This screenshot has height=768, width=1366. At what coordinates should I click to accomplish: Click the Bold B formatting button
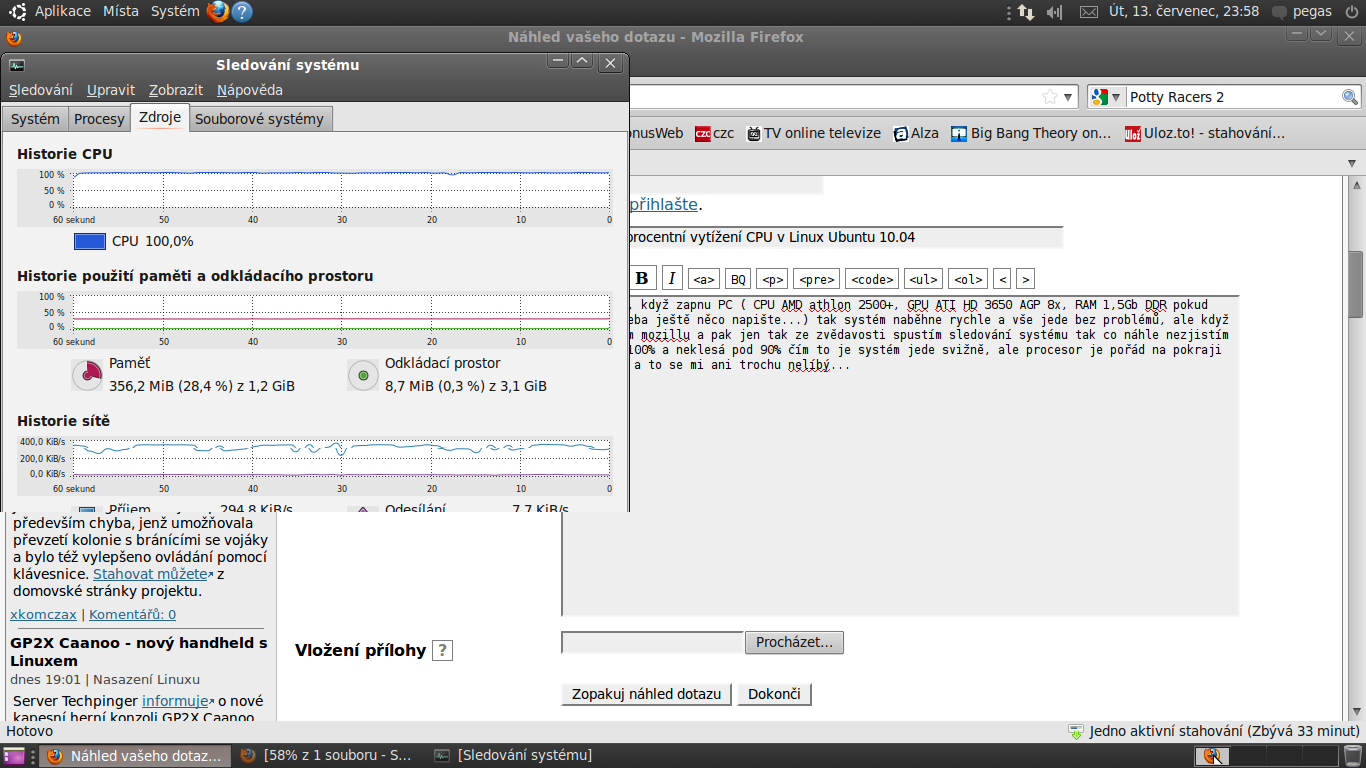[642, 278]
